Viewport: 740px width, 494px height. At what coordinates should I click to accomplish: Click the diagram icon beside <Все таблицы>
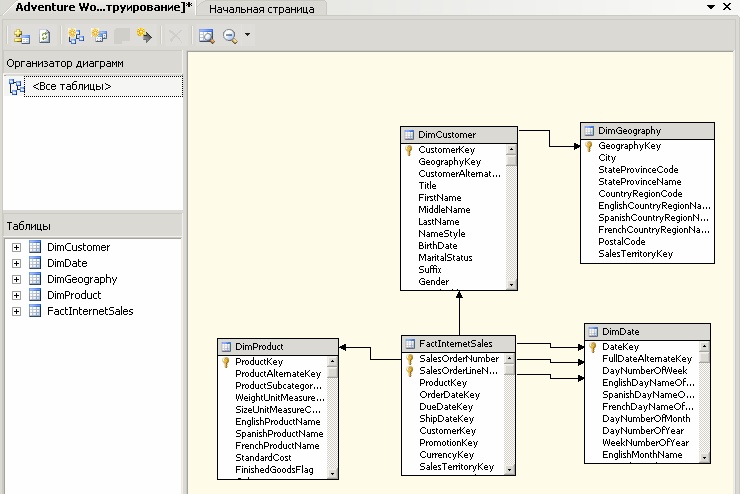click(x=17, y=87)
